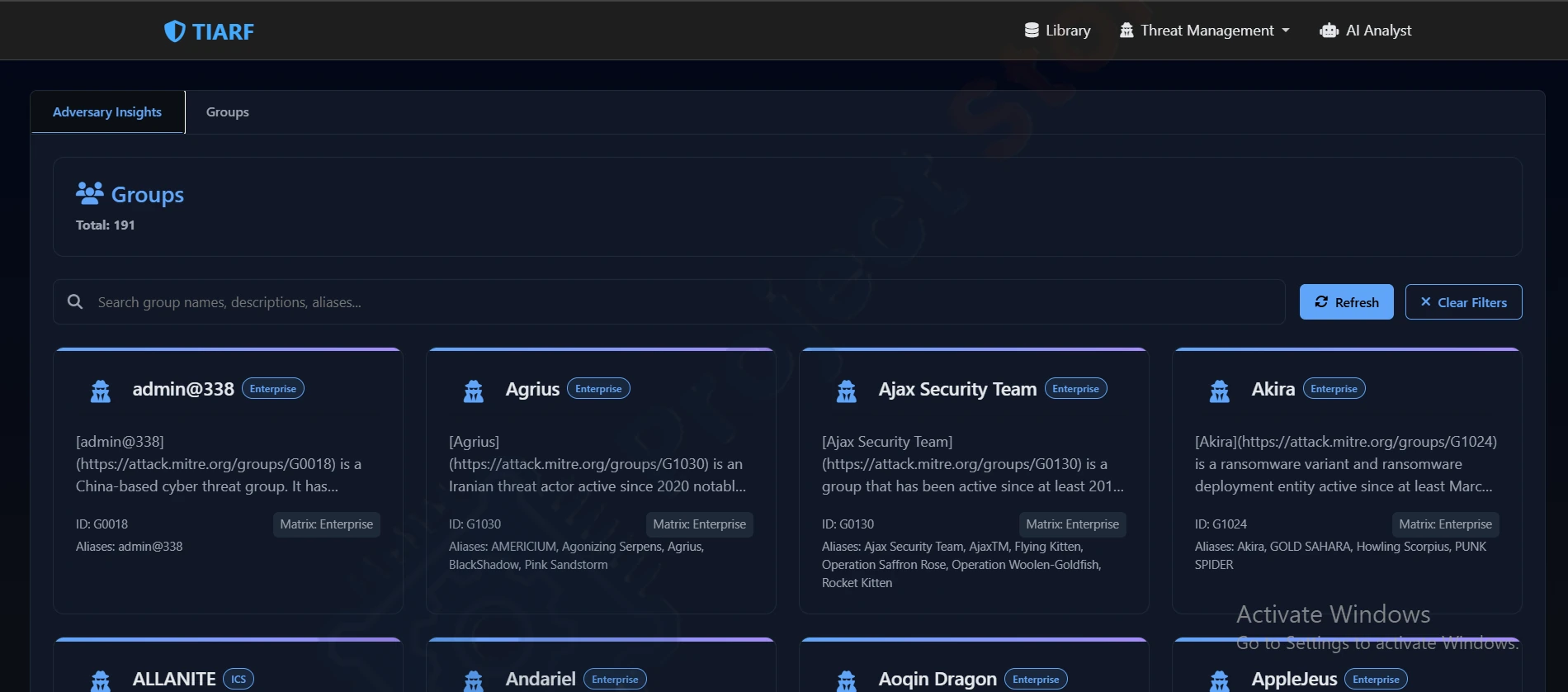Click the Ajax Security Team description text
This screenshot has width=1568, height=692.
coord(973,464)
